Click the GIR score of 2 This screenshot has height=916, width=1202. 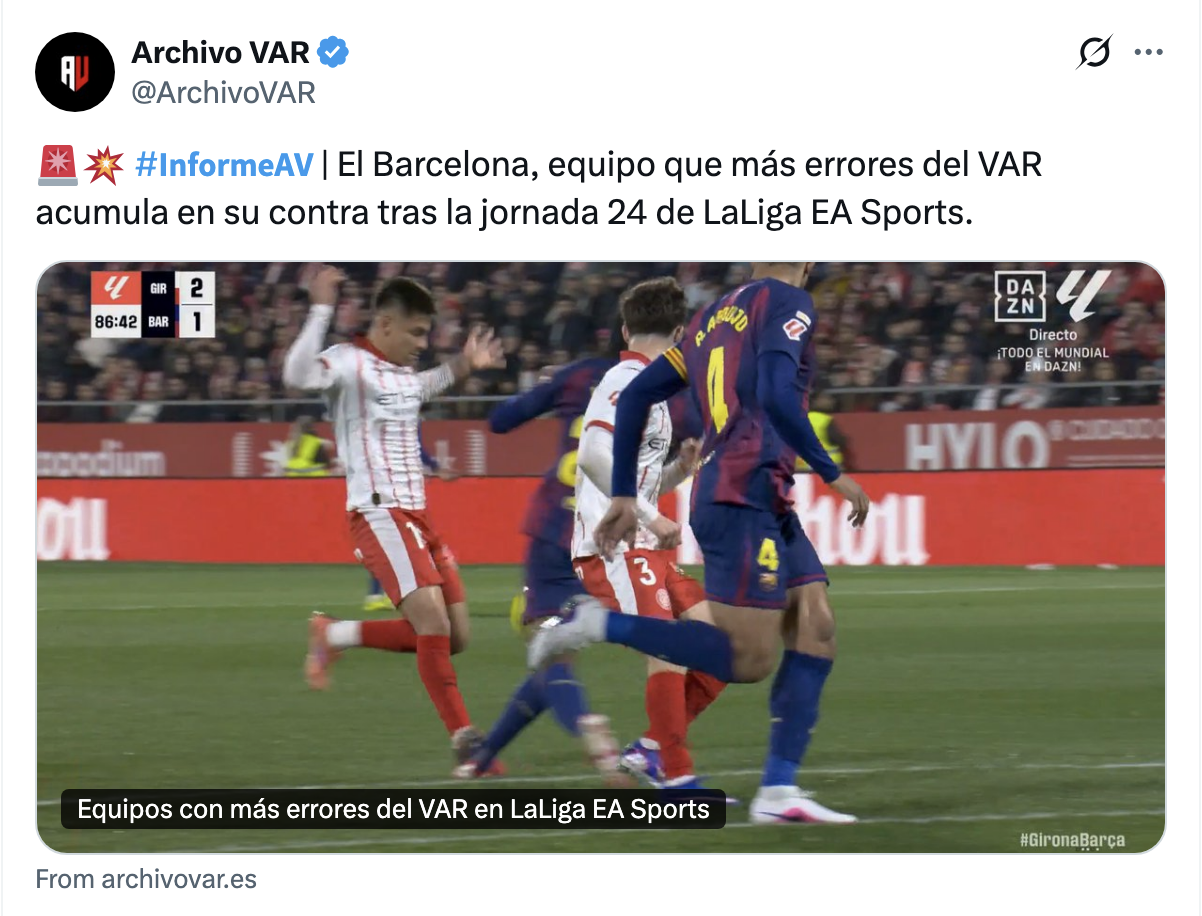coord(196,288)
